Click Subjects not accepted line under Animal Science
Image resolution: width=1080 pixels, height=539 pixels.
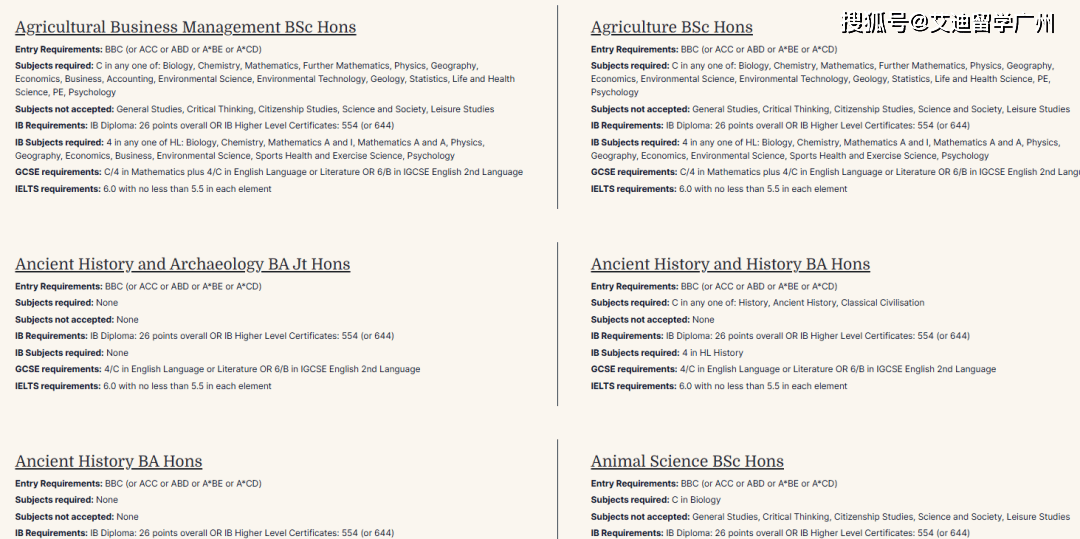pos(831,516)
